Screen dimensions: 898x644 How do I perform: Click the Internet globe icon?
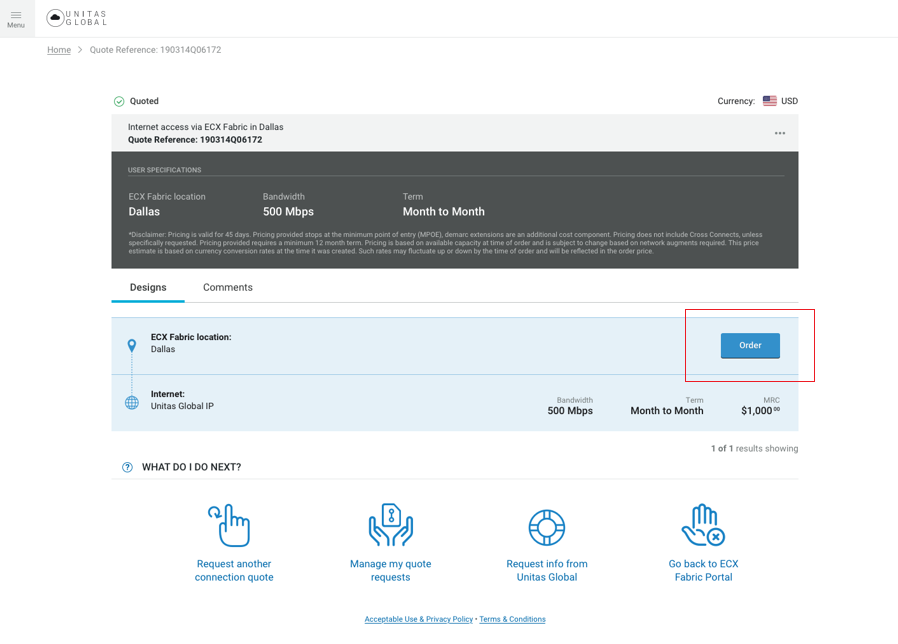[x=132, y=402]
